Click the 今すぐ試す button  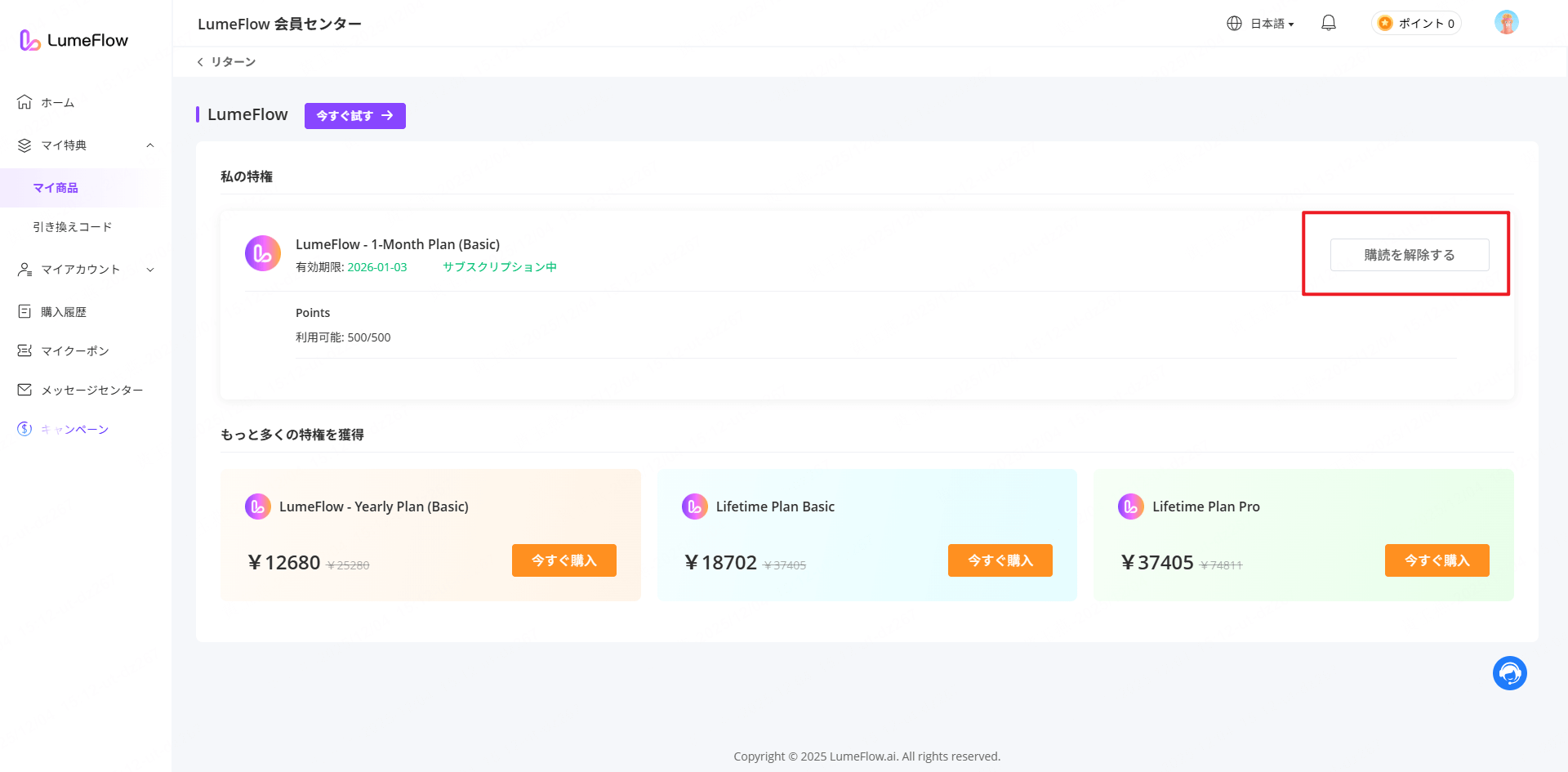(354, 115)
